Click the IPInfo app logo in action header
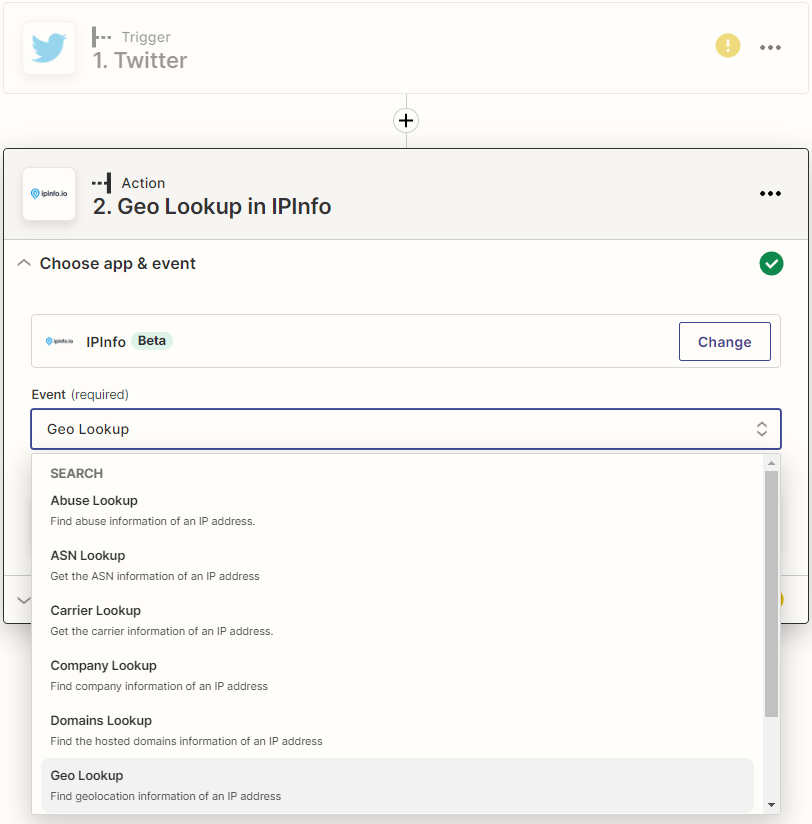This screenshot has height=824, width=812. tap(49, 194)
